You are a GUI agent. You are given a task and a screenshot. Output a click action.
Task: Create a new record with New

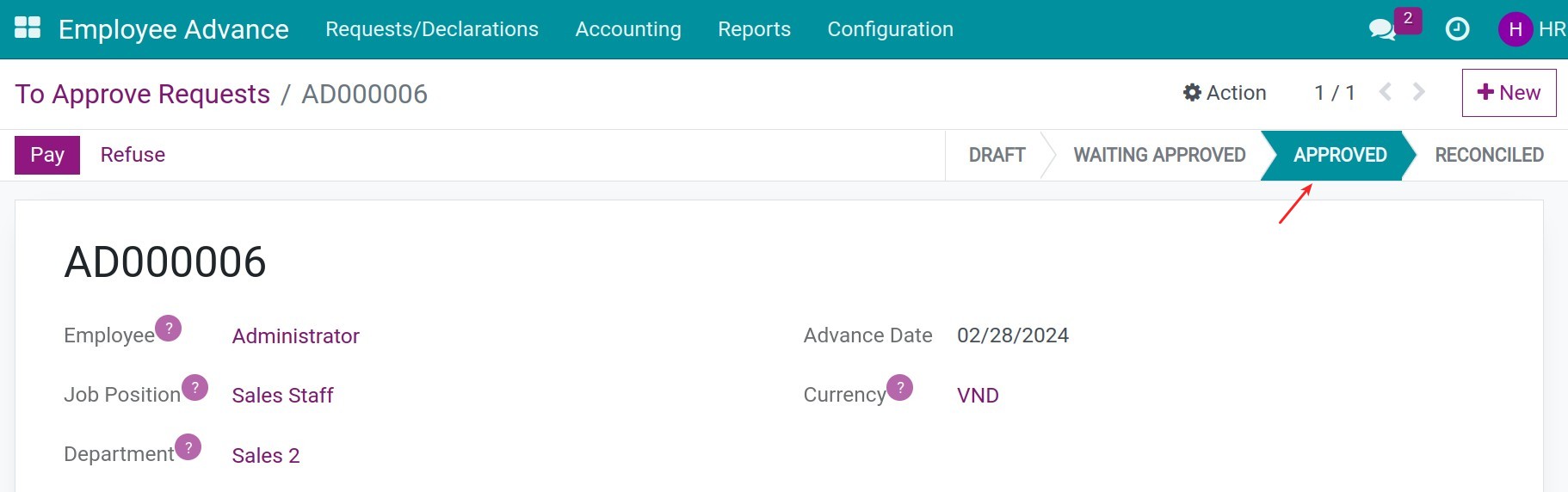tap(1509, 93)
